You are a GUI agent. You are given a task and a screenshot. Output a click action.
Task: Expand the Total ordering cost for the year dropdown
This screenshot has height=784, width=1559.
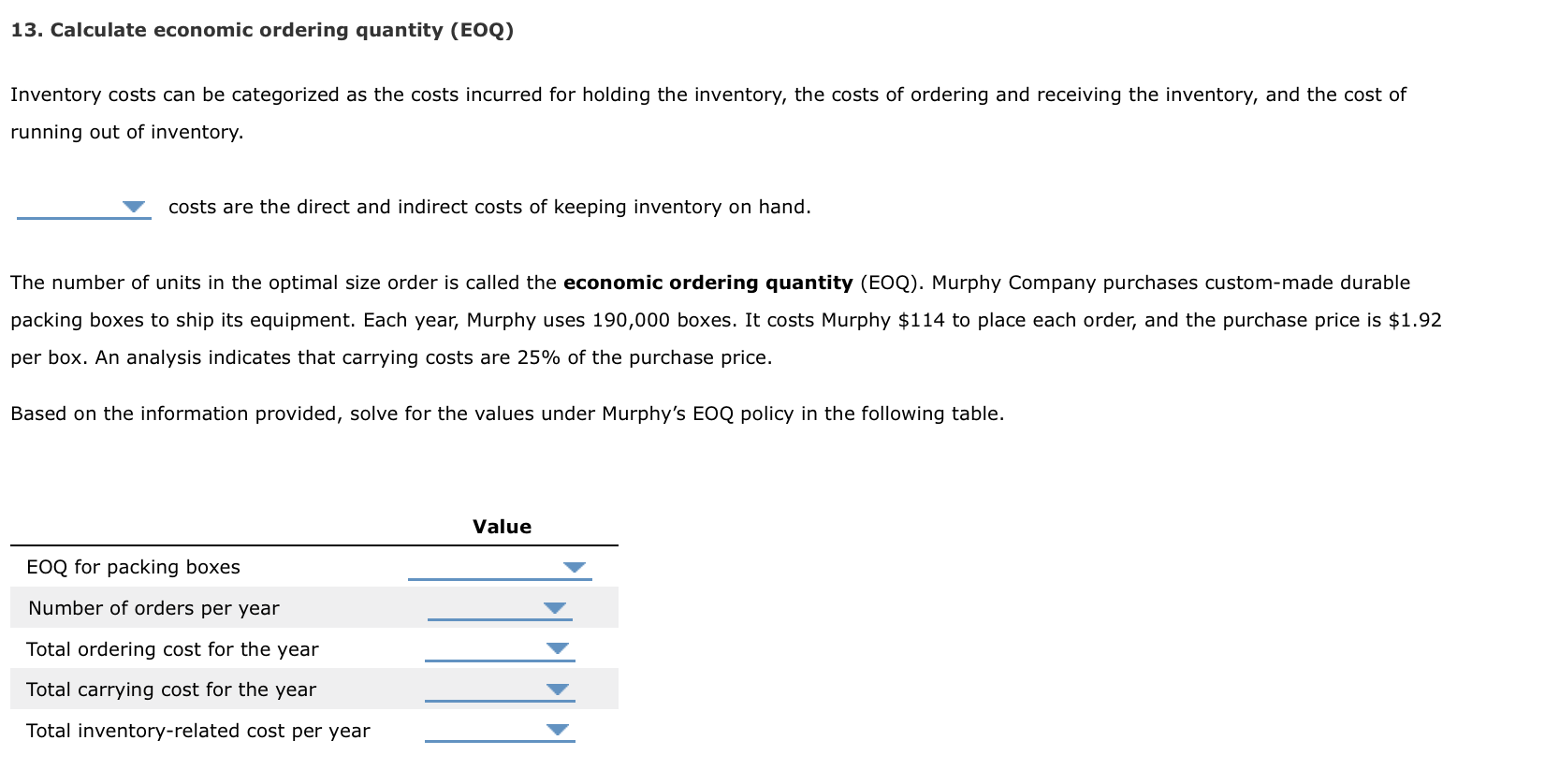click(559, 647)
